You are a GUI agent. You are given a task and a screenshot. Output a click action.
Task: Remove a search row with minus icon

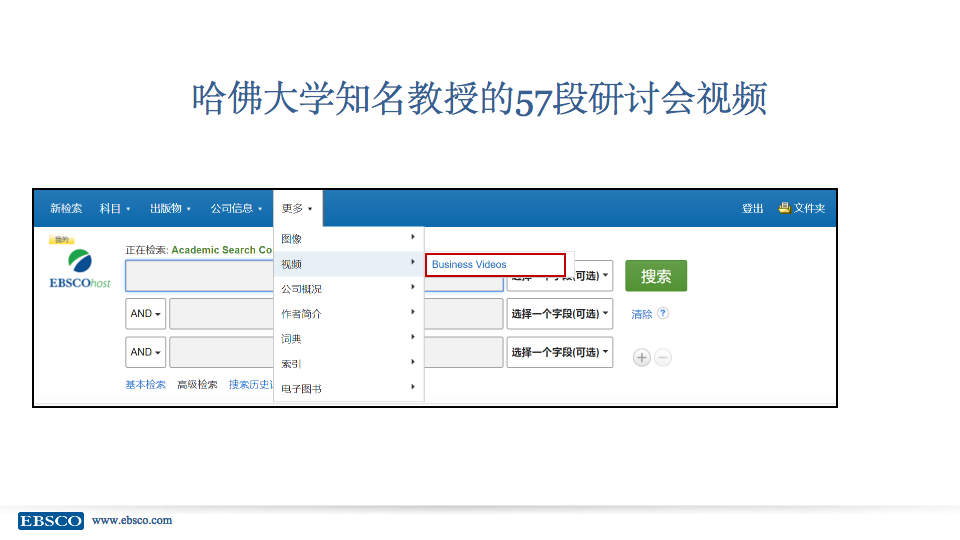click(663, 358)
